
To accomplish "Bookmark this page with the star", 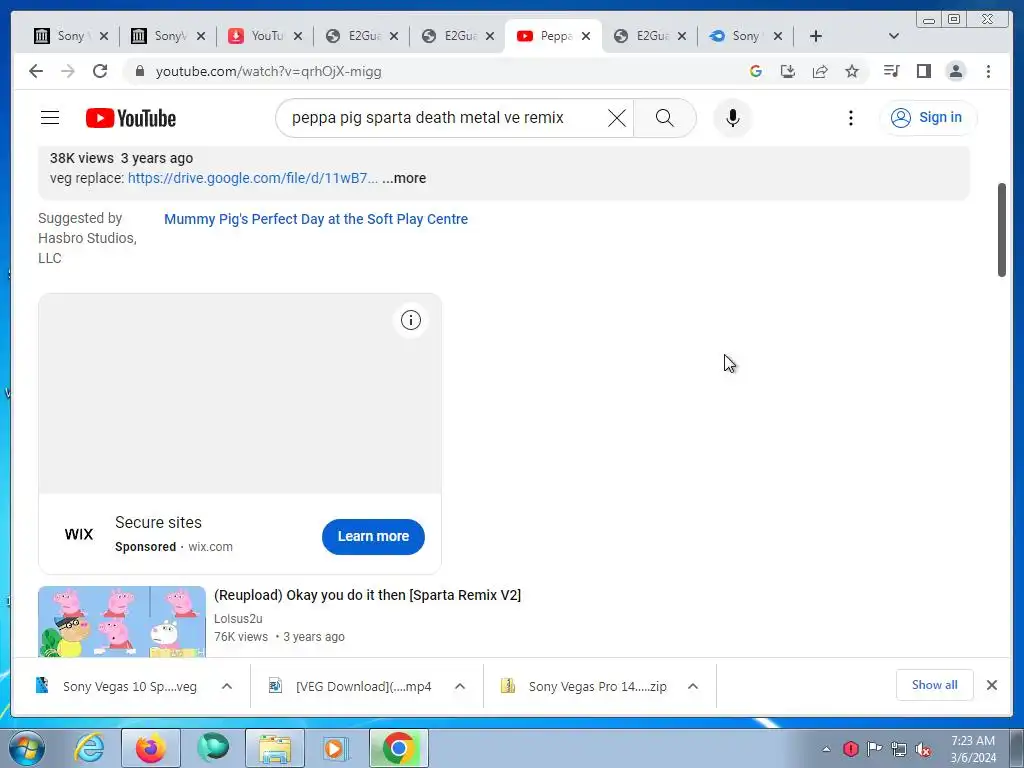I will coord(852,71).
